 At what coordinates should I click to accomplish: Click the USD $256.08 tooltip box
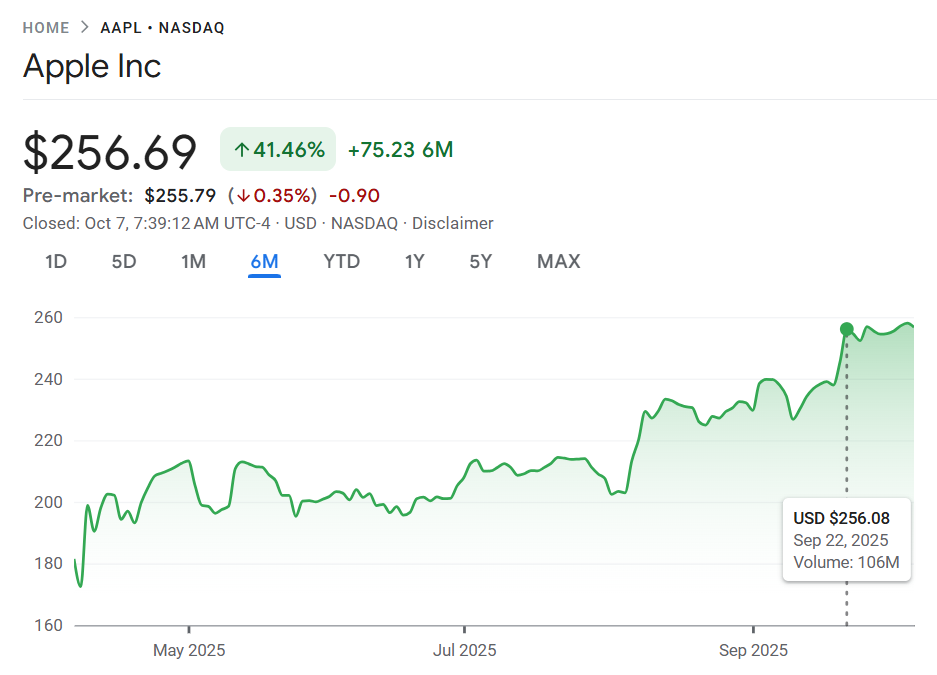[846, 540]
